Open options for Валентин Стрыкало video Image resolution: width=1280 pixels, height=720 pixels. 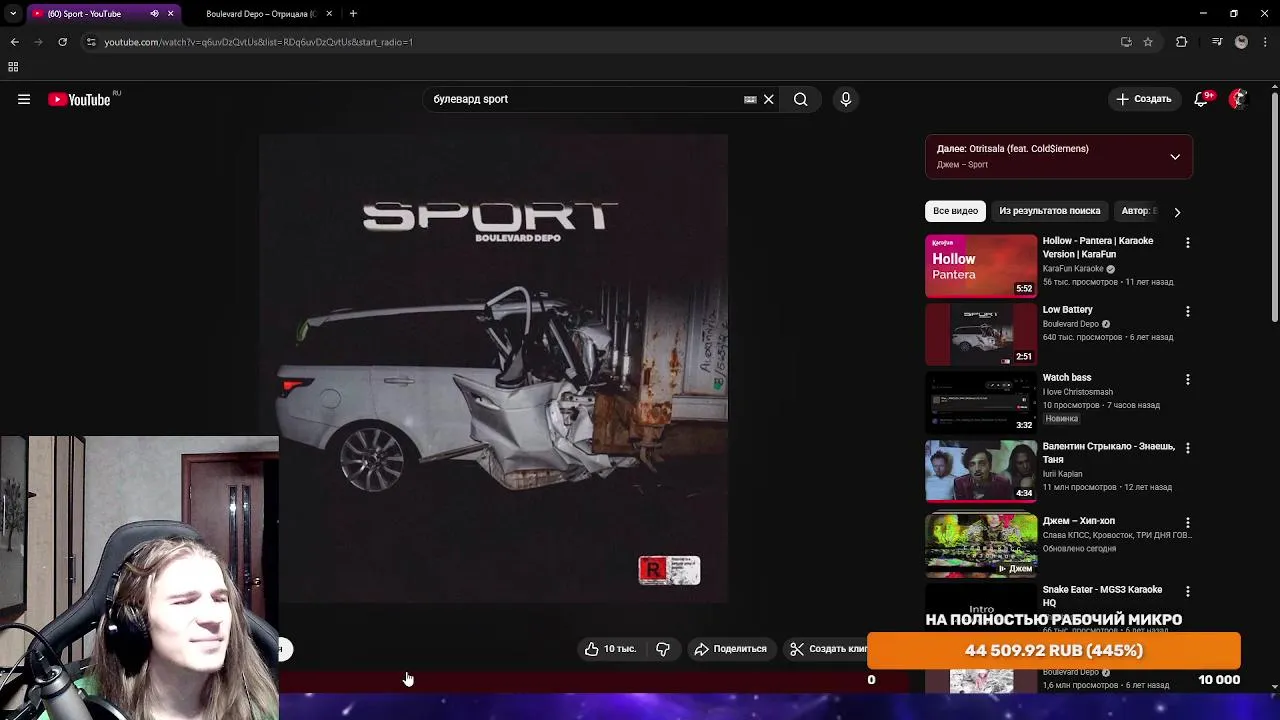coord(1187,449)
